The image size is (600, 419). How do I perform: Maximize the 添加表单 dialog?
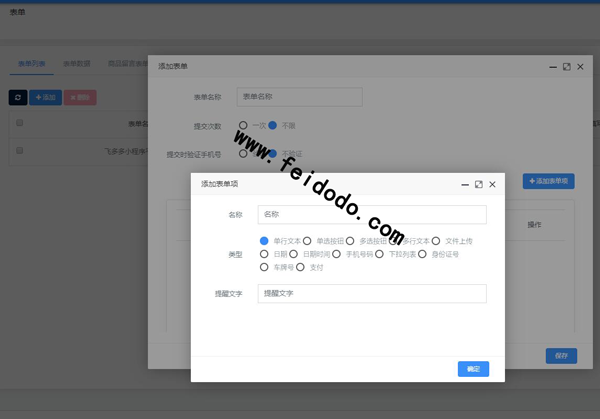click(567, 67)
